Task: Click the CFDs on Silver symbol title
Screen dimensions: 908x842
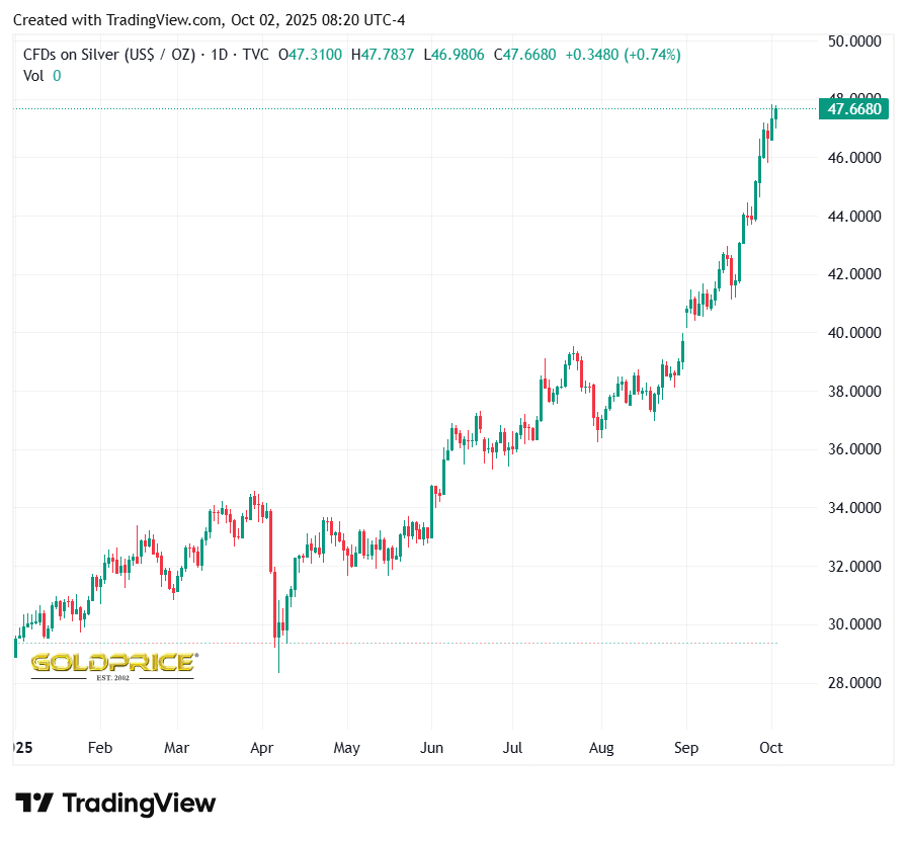Action: tap(108, 55)
